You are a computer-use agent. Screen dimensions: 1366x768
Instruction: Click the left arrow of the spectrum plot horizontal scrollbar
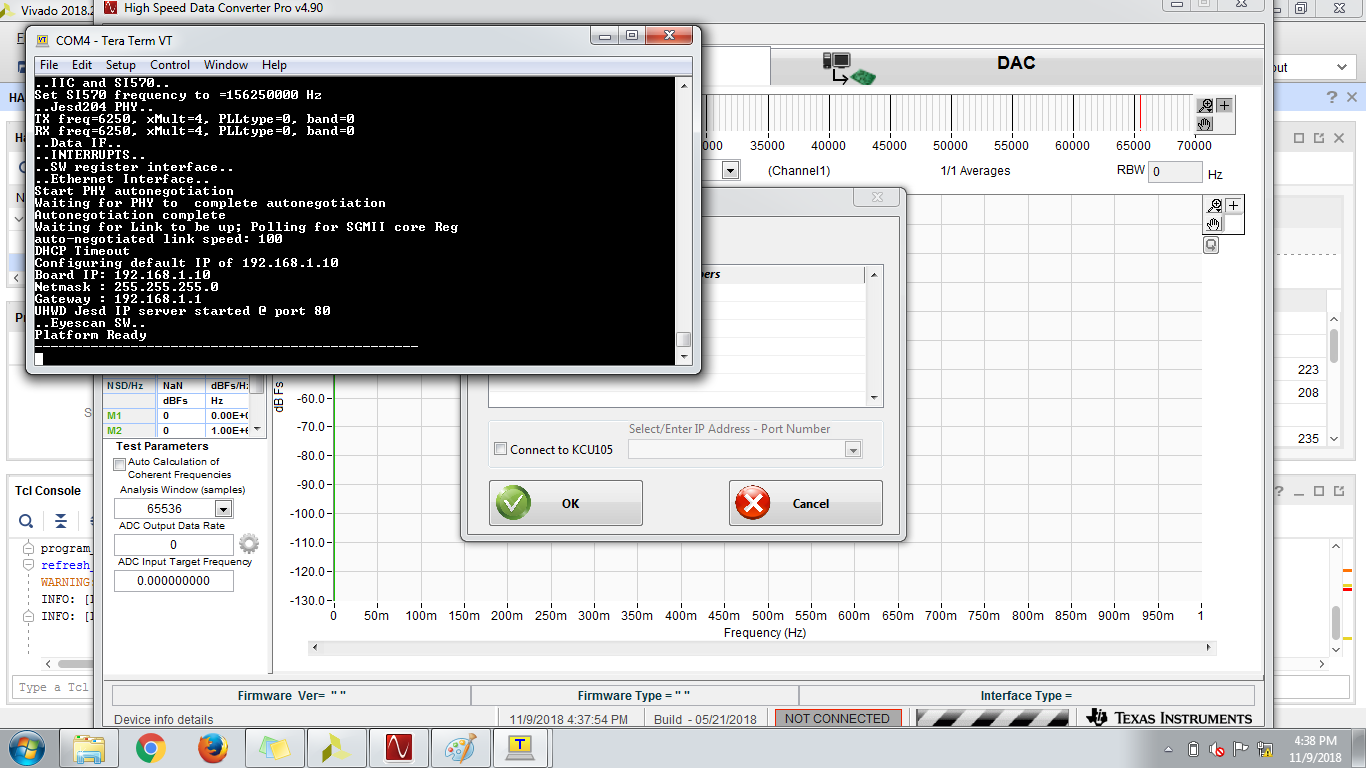point(315,648)
